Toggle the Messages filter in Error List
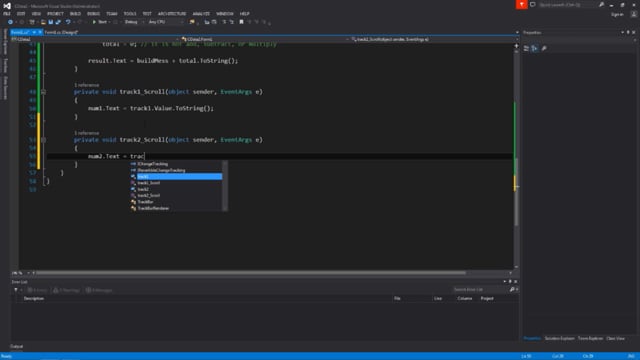The image size is (640, 360). coord(99,290)
